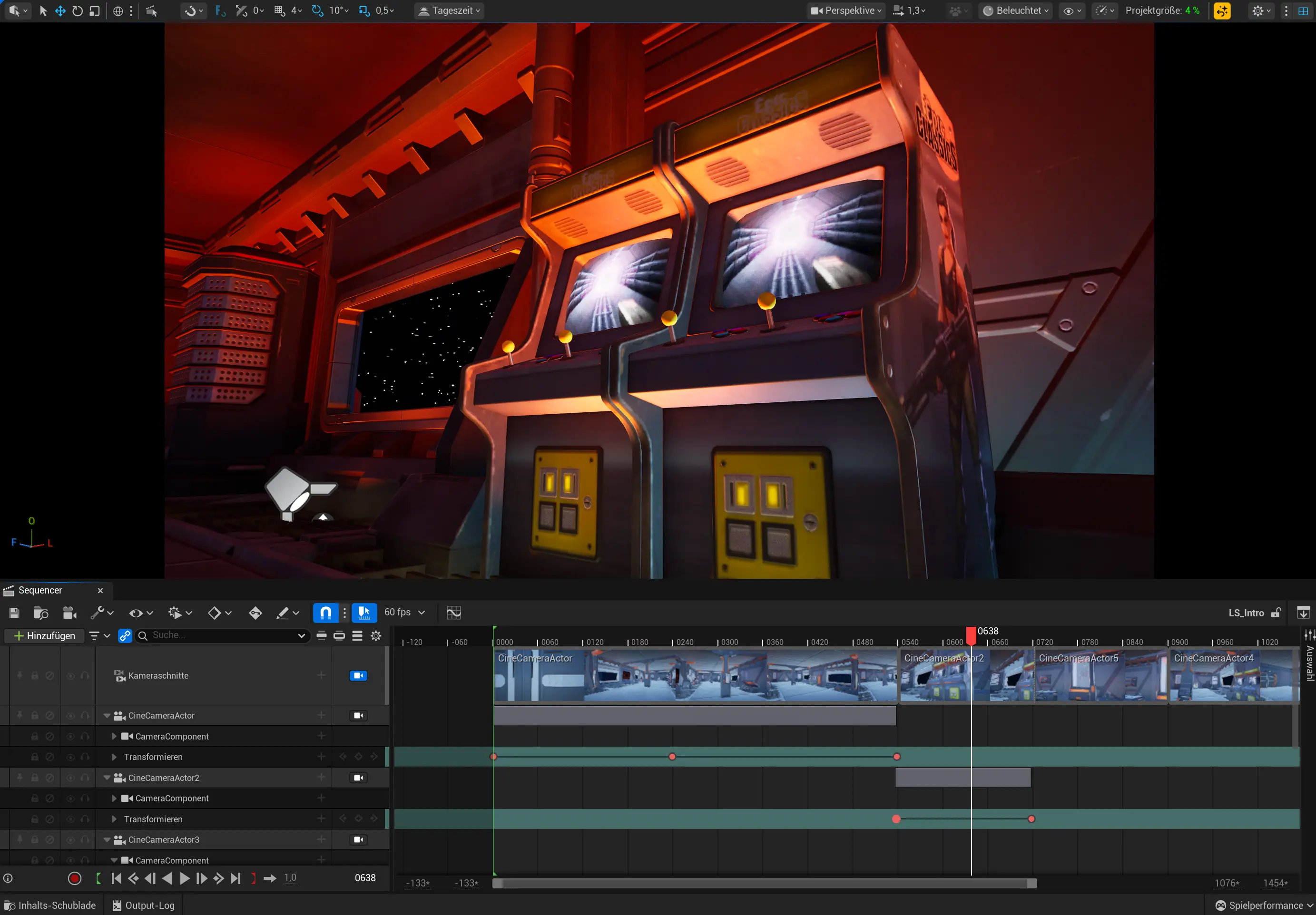Screen dimensions: 1316x915
Task: Open the Tageszeit dropdown
Action: click(449, 10)
